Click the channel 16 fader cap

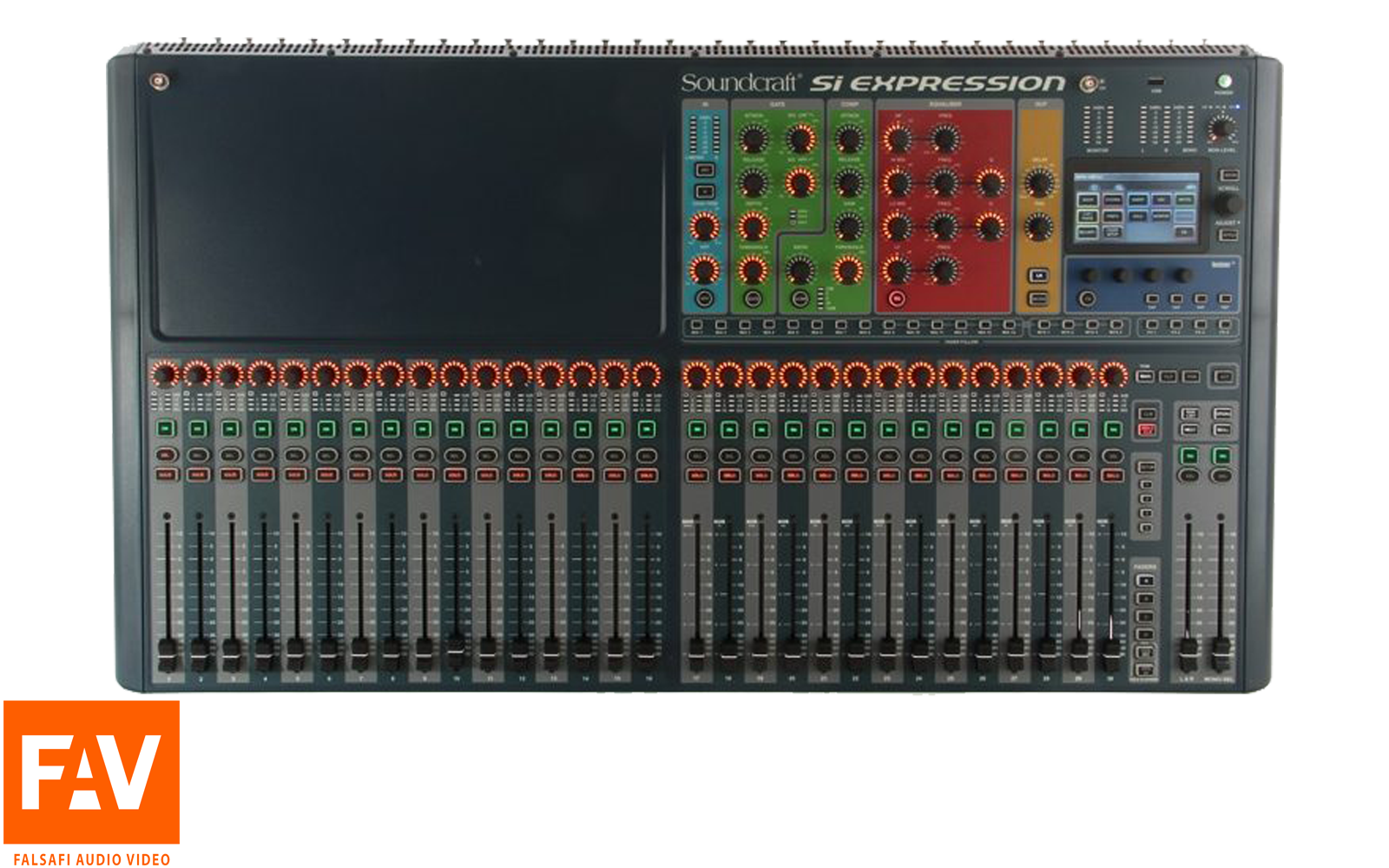646,654
